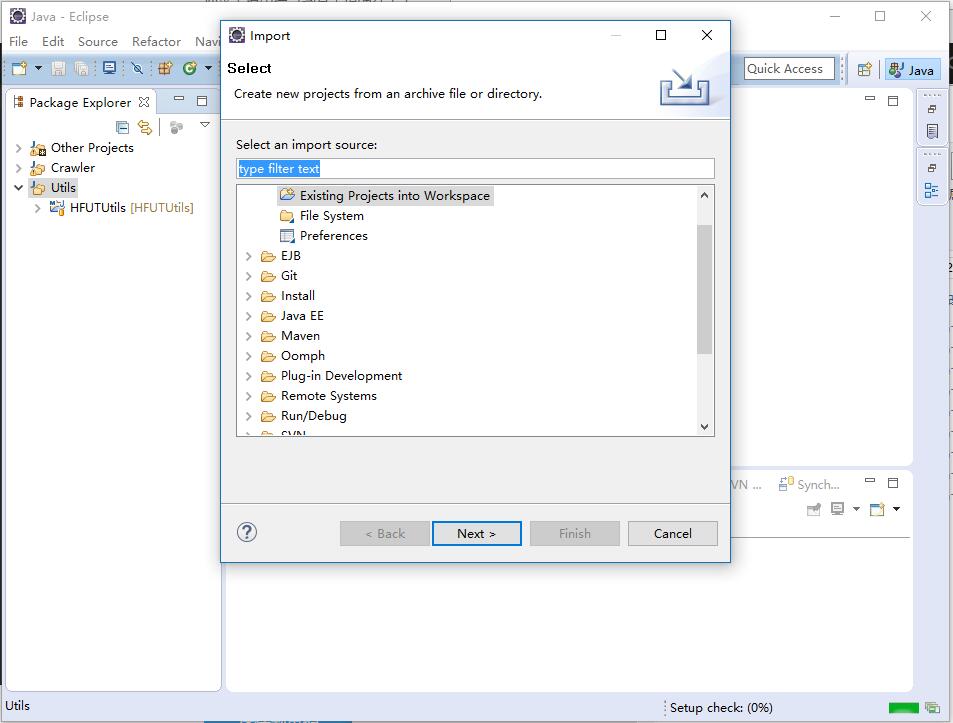This screenshot has height=723, width=953.
Task: Select the Crawler working set
Action: tap(63, 168)
